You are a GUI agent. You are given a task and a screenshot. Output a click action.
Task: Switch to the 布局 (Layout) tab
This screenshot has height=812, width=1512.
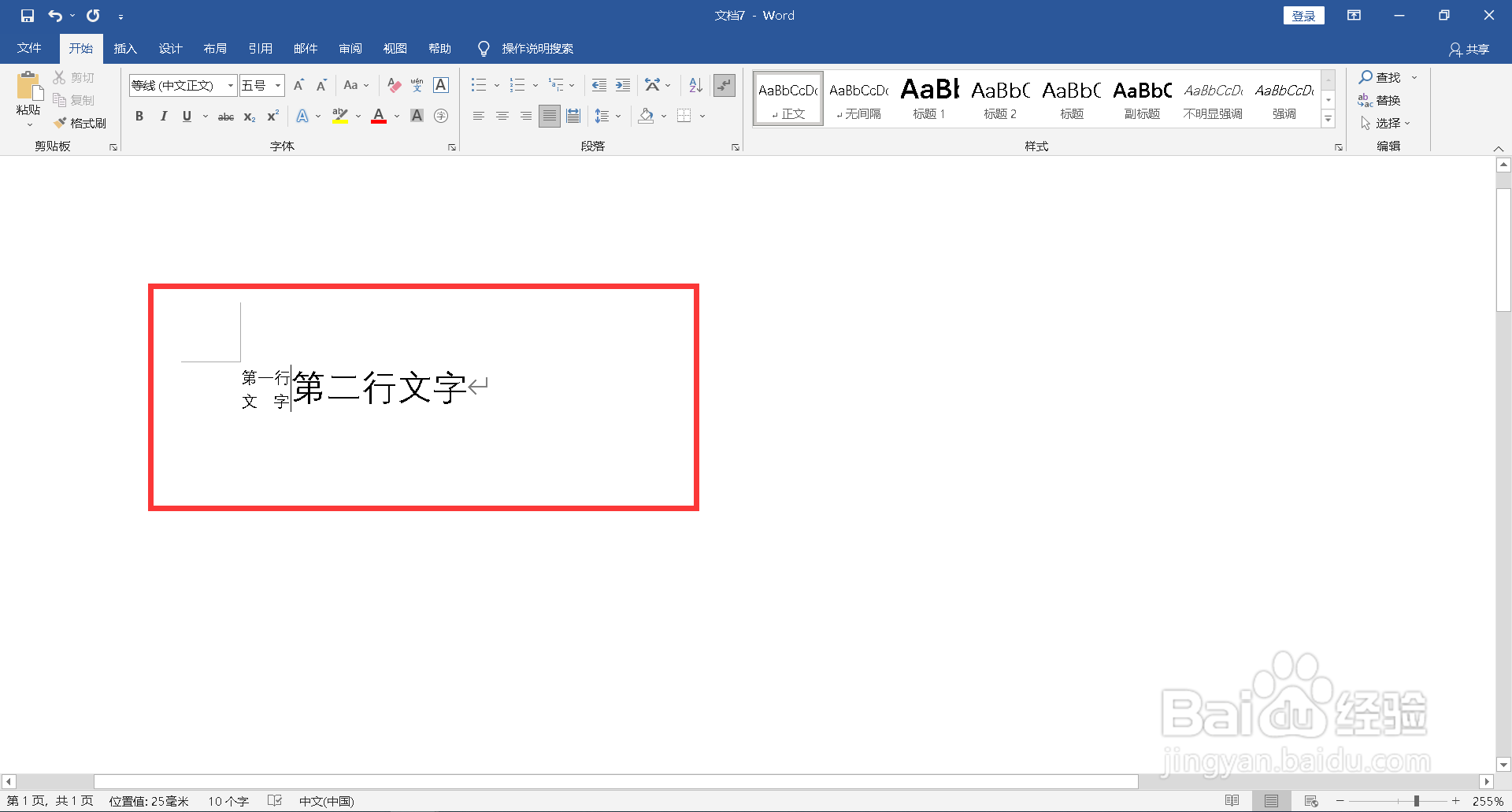tap(215, 48)
